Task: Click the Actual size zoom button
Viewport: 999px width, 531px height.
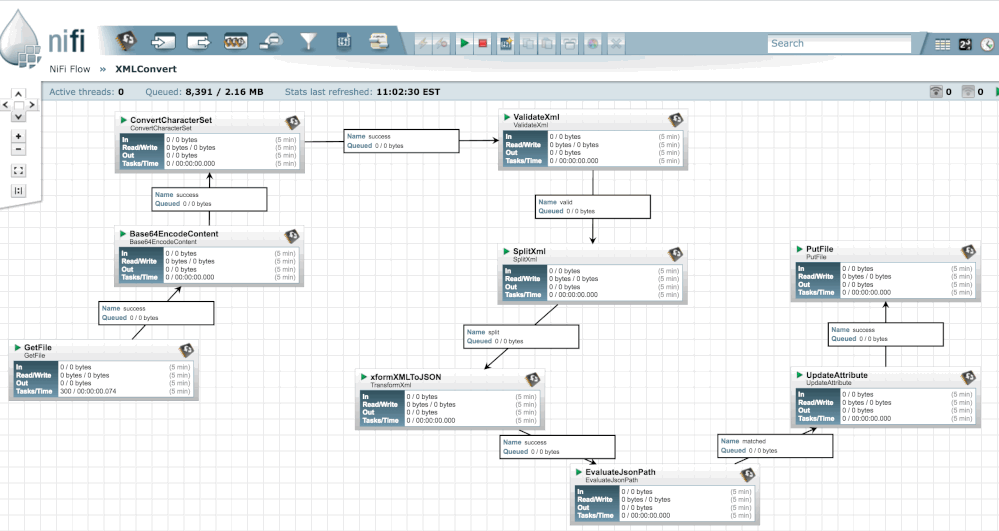Action: click(18, 191)
